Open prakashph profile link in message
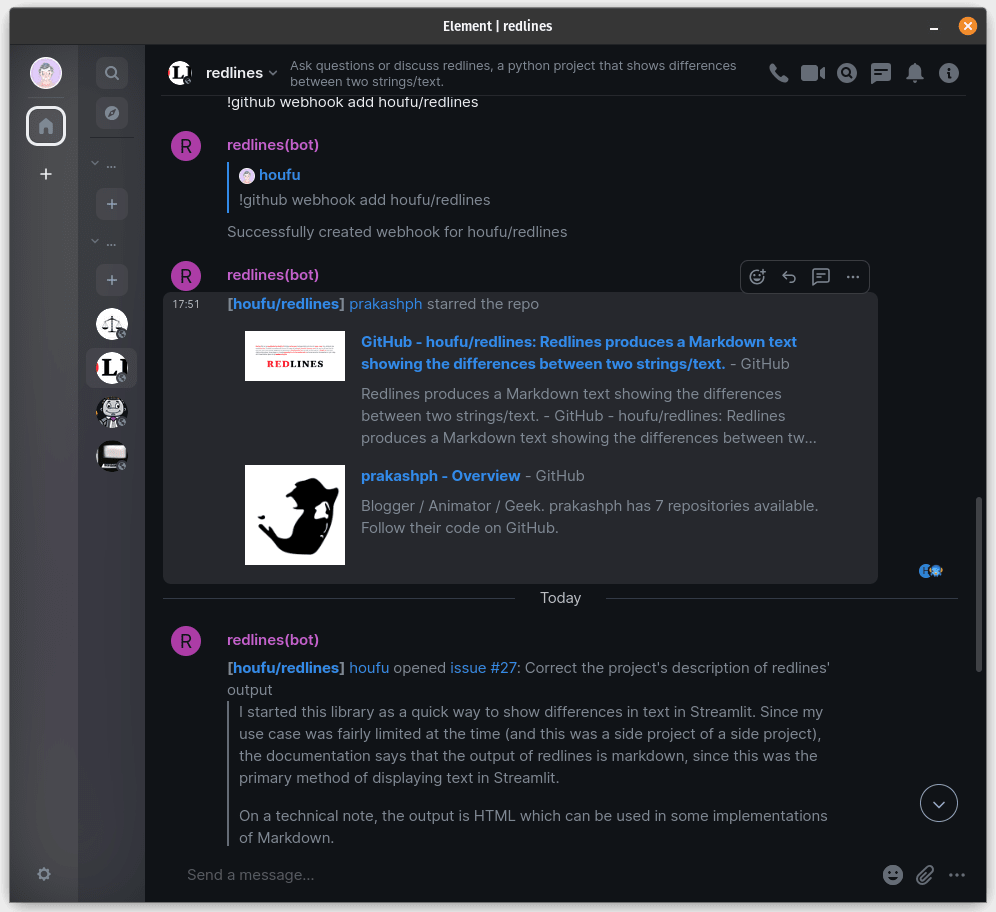996x912 pixels. pos(386,304)
